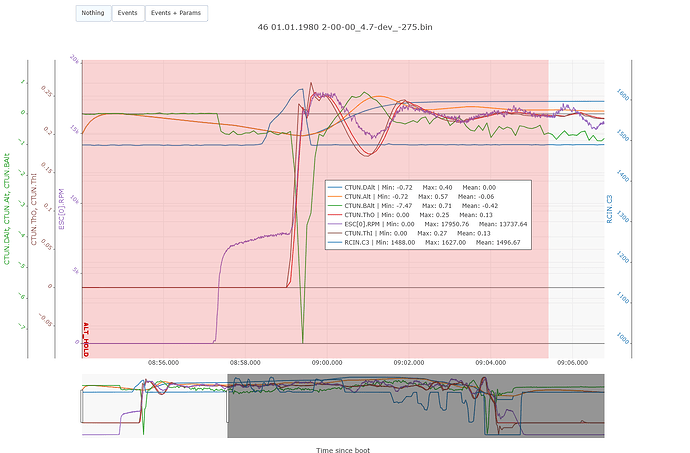Click the 1000 tick on the RCIN.C3 axis
690x453 pixels.
(623, 339)
